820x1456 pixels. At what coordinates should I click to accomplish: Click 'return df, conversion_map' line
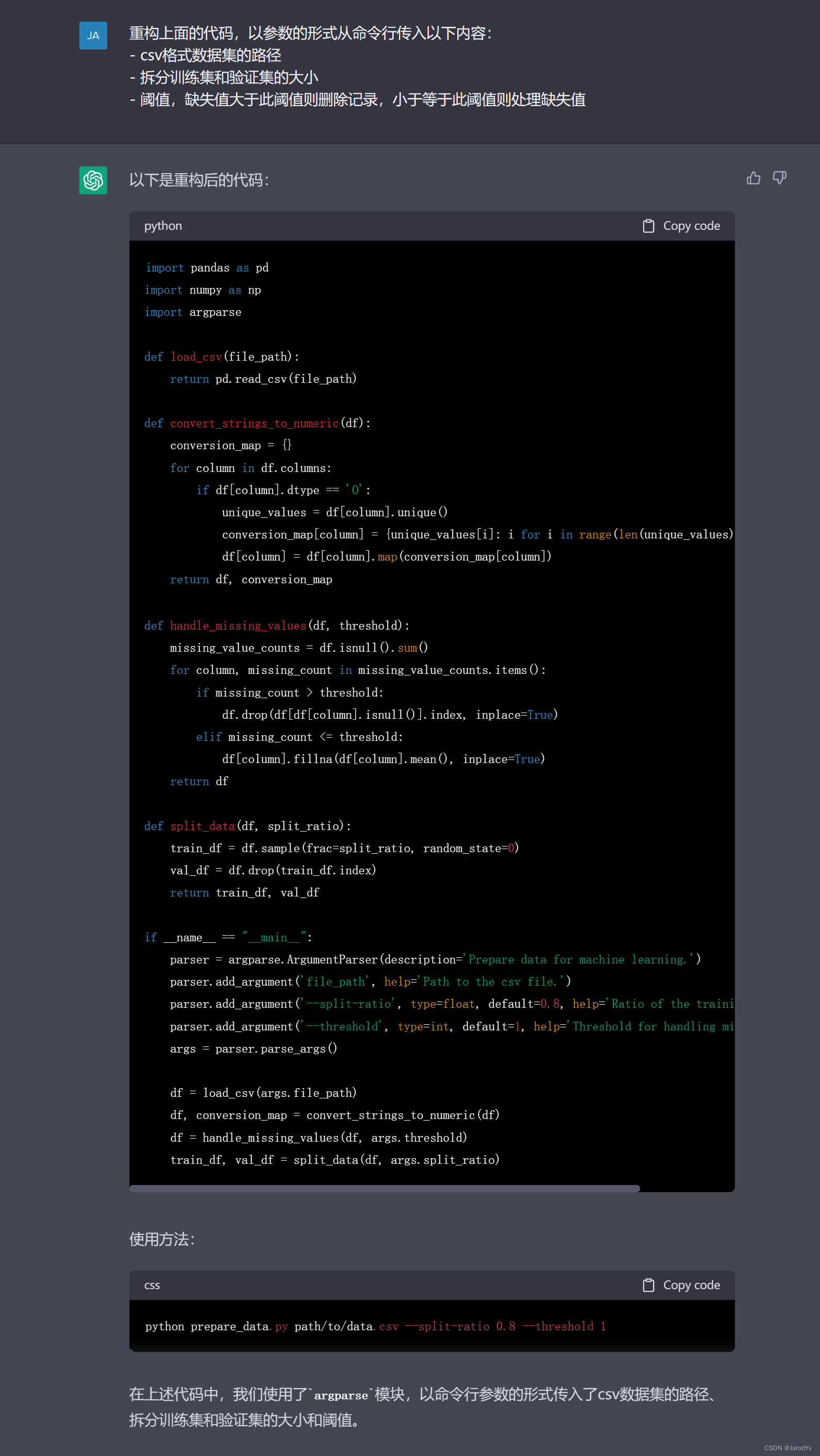tap(251, 579)
